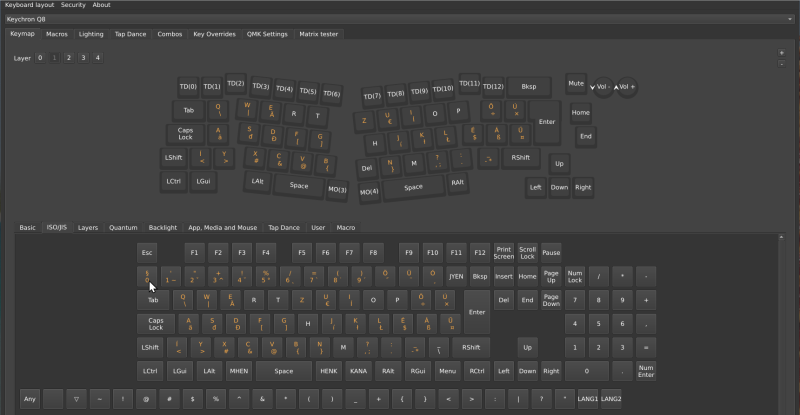Pick the Insert keycode
The image size is (800, 415).
click(504, 277)
